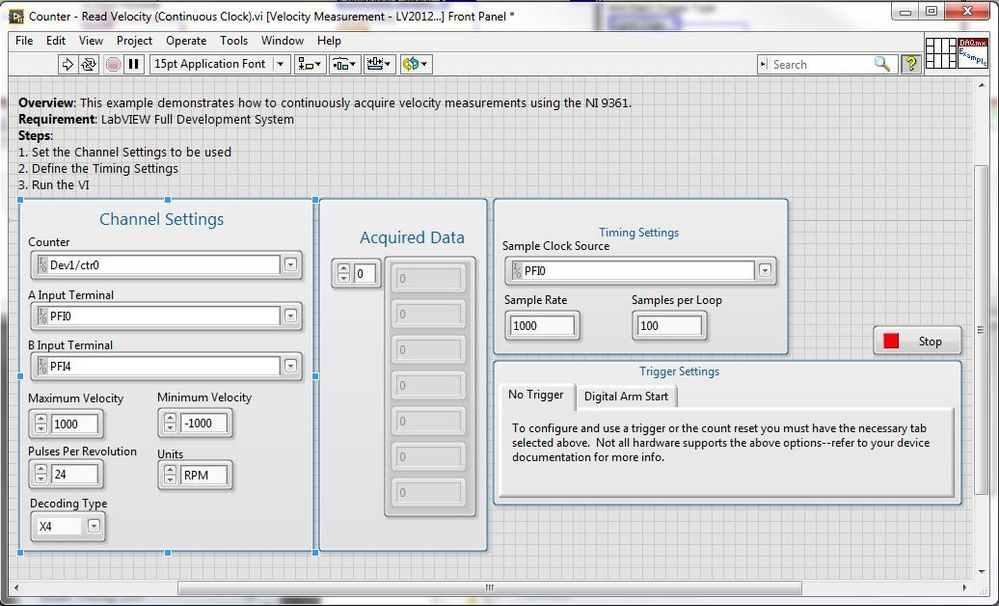Expand the Sample Clock Source dropdown
The image size is (999, 606).
(x=765, y=271)
